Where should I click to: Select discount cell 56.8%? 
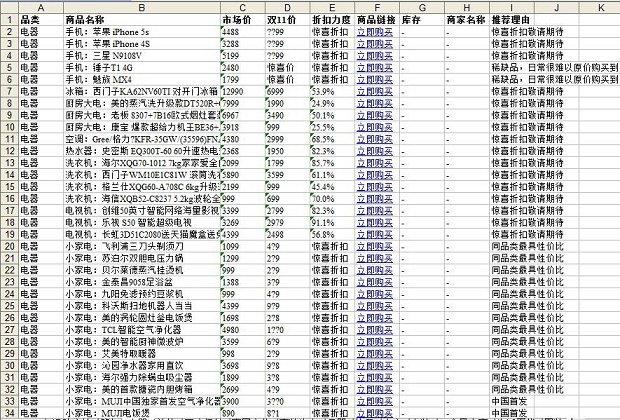click(332, 235)
